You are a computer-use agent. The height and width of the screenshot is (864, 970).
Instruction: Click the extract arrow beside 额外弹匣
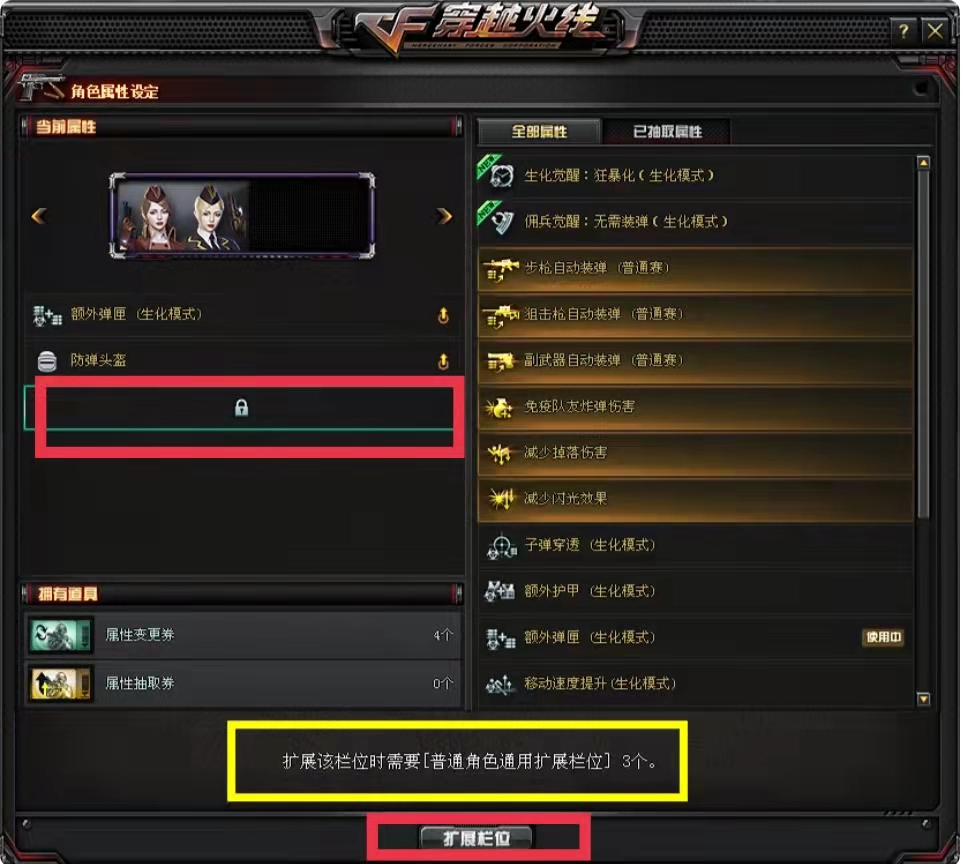pos(443,315)
